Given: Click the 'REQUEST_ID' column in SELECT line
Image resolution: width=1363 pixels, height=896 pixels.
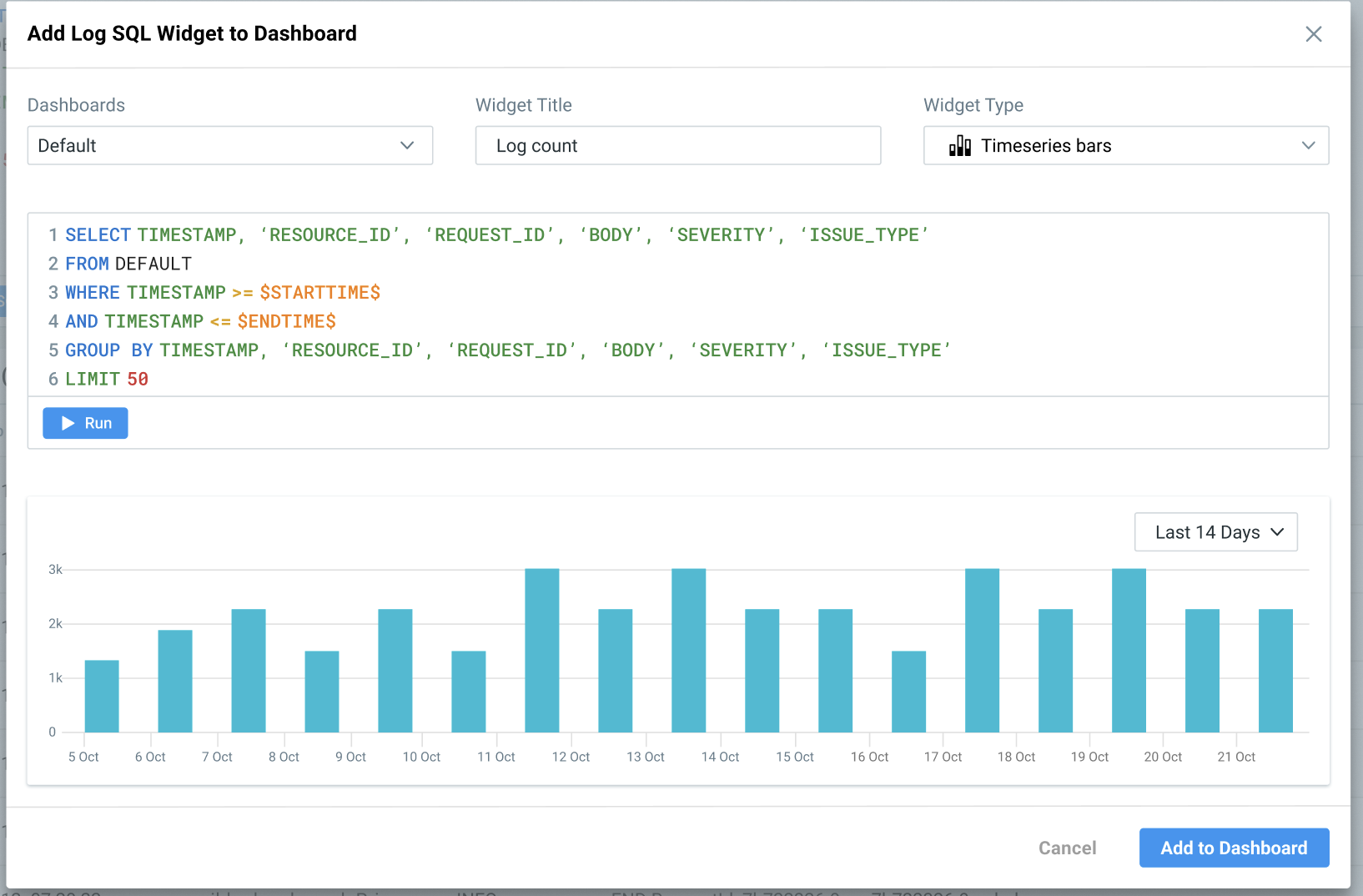Looking at the screenshot, I should (x=490, y=235).
